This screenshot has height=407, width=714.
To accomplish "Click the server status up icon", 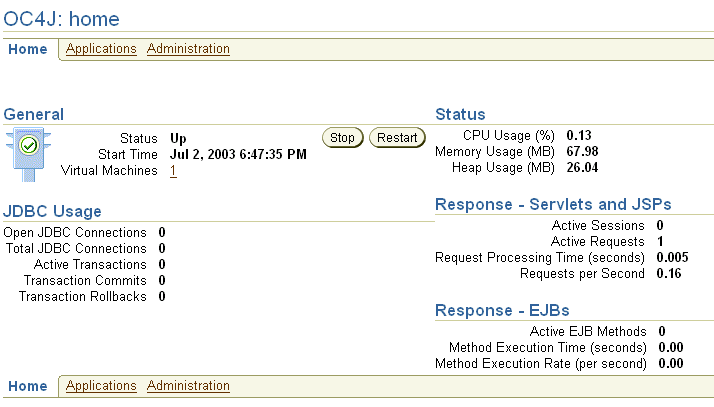I will tap(28, 154).
